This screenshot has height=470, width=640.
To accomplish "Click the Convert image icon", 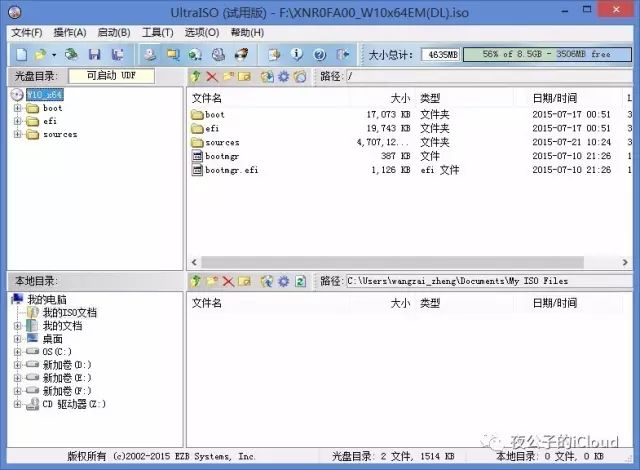I will 195,54.
